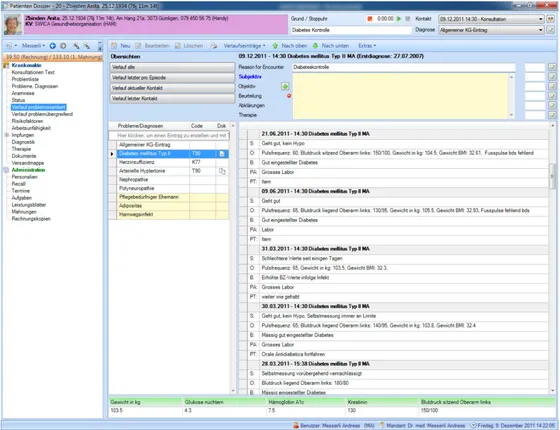Image resolution: width=560 pixels, height=430 pixels.
Task: Collapse the Administration tree node
Action: (6, 170)
